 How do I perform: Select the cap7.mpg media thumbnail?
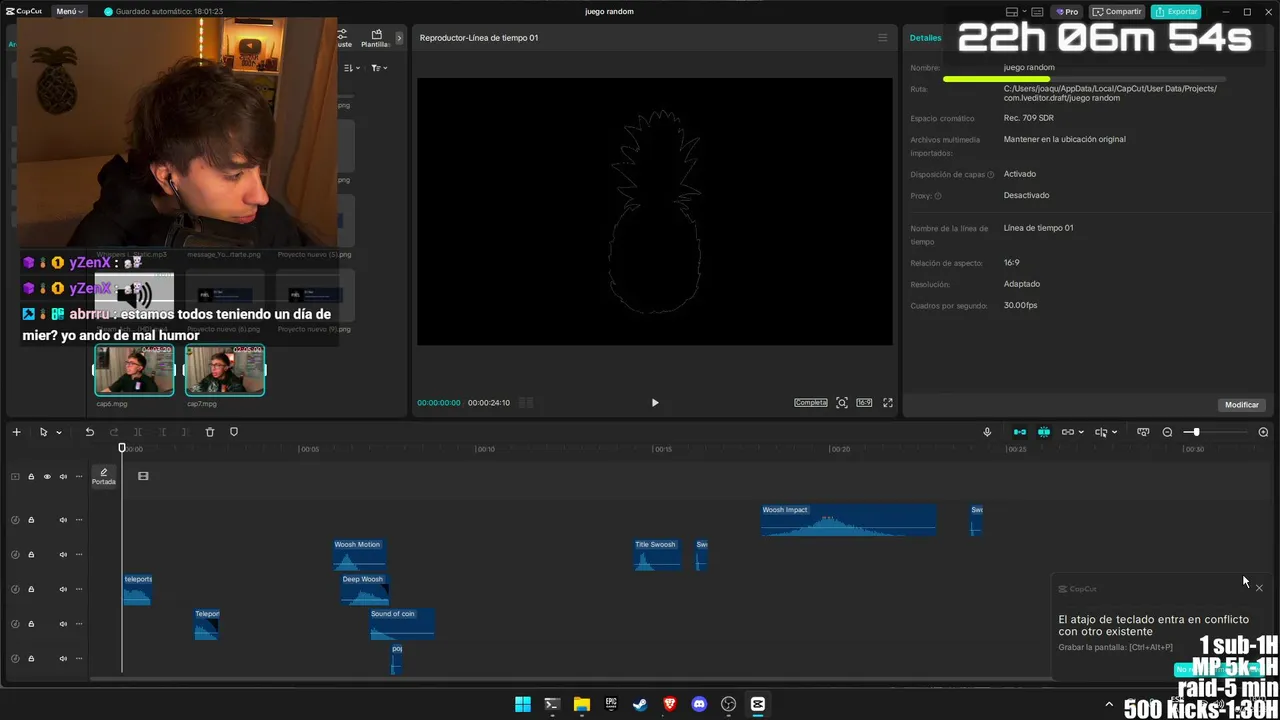pyautogui.click(x=224, y=370)
